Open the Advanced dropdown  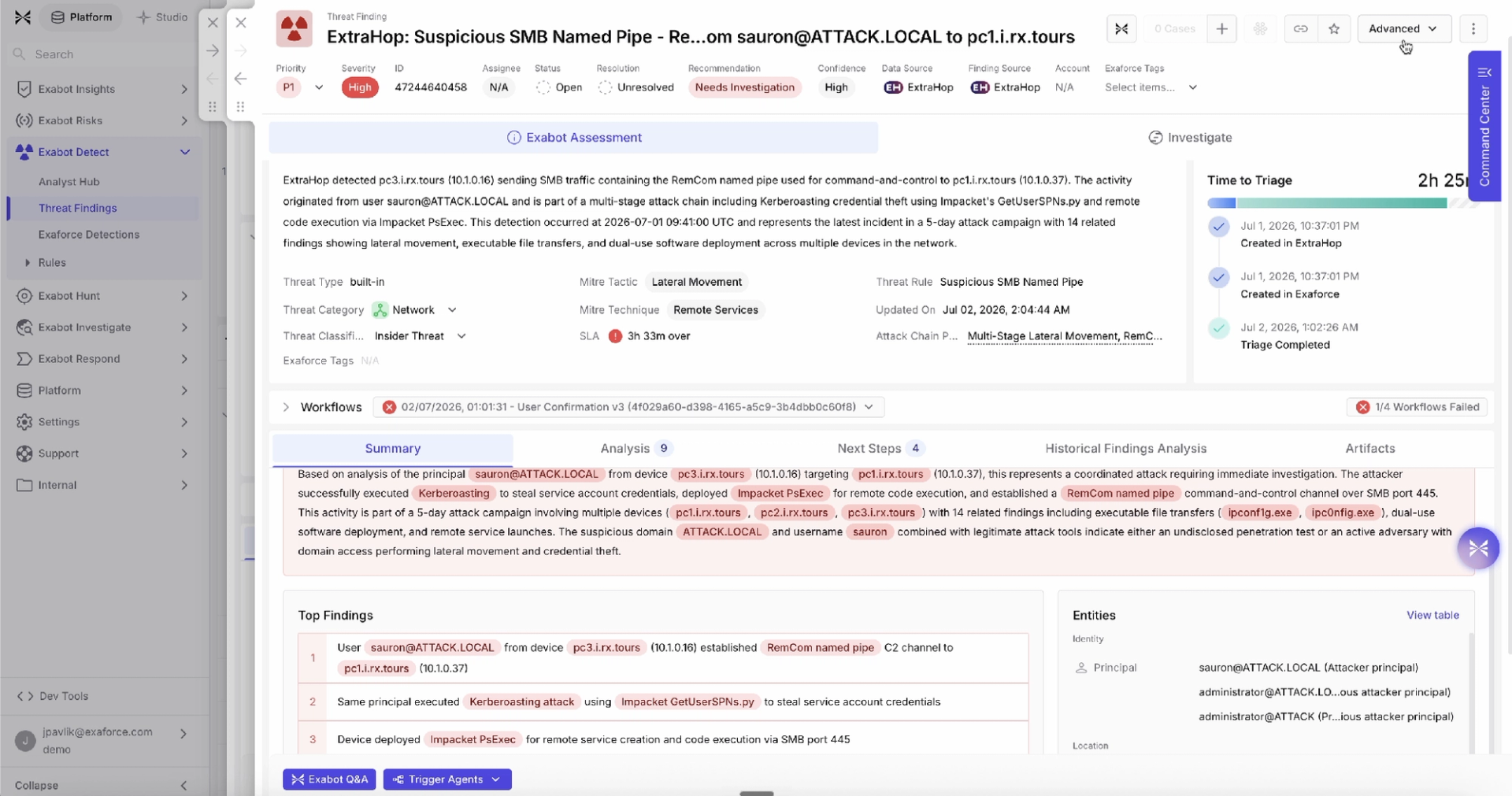pyautogui.click(x=1403, y=28)
